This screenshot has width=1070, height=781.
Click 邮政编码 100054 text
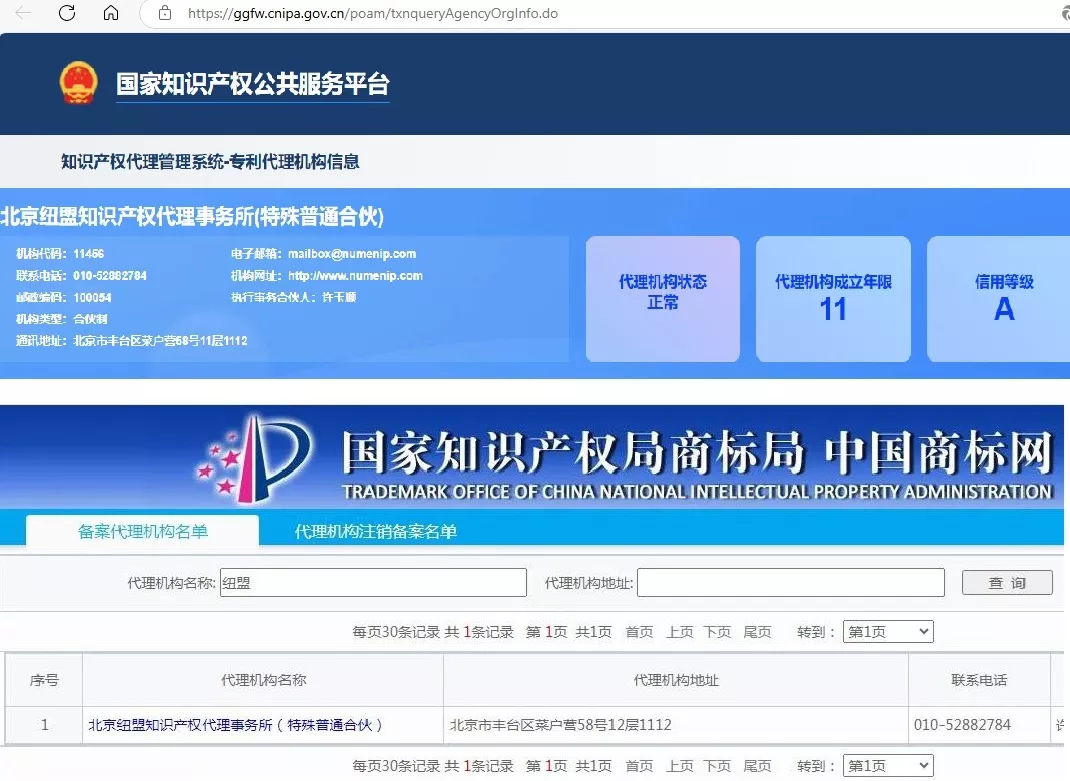pyautogui.click(x=63, y=298)
